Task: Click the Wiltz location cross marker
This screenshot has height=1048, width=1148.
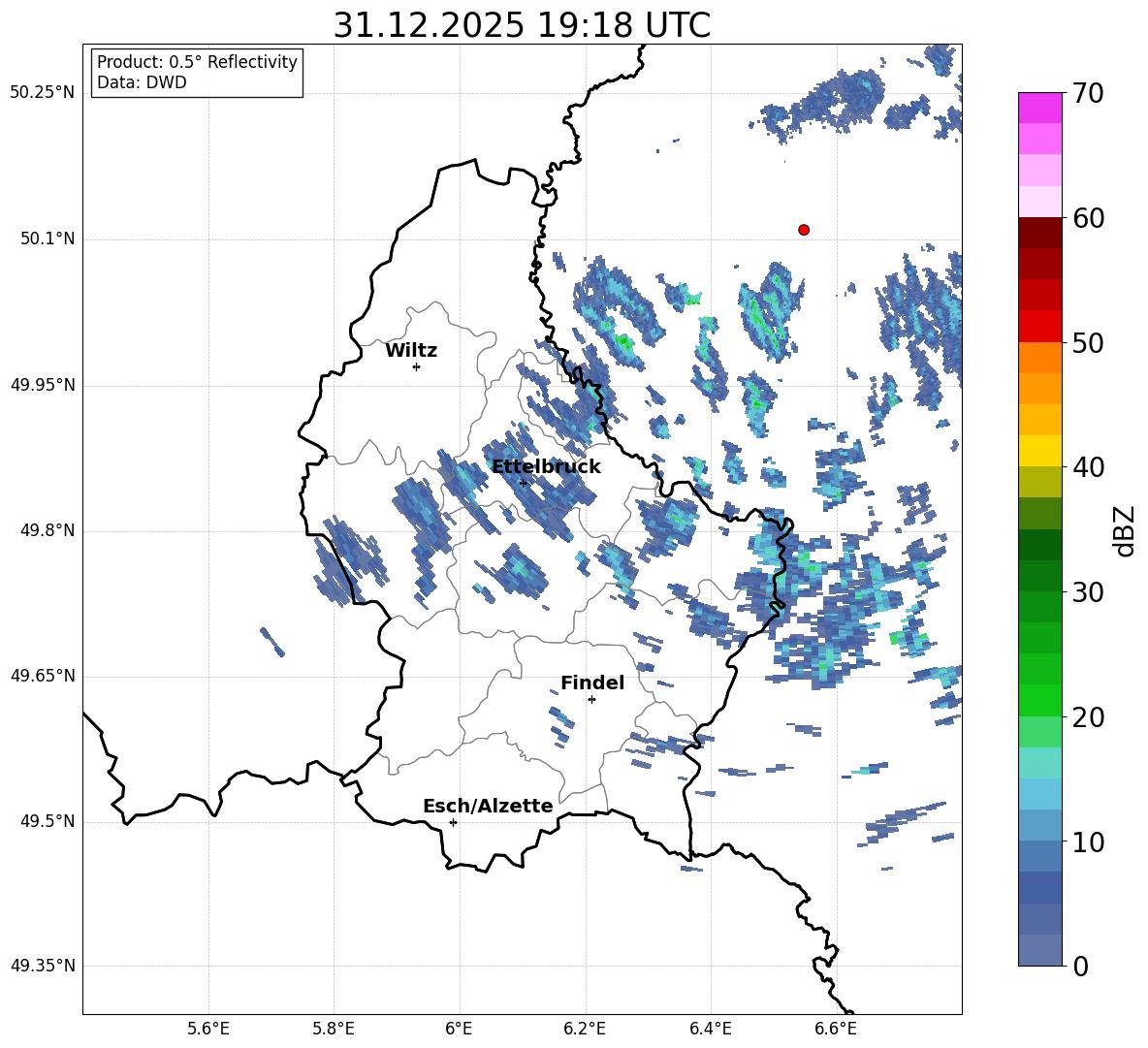Action: (417, 366)
